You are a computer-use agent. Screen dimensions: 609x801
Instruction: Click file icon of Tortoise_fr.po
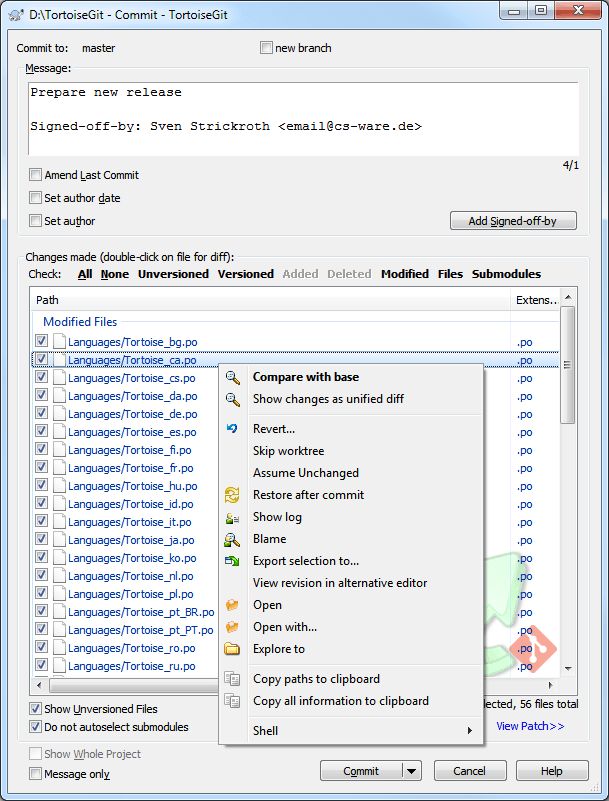[x=60, y=467]
